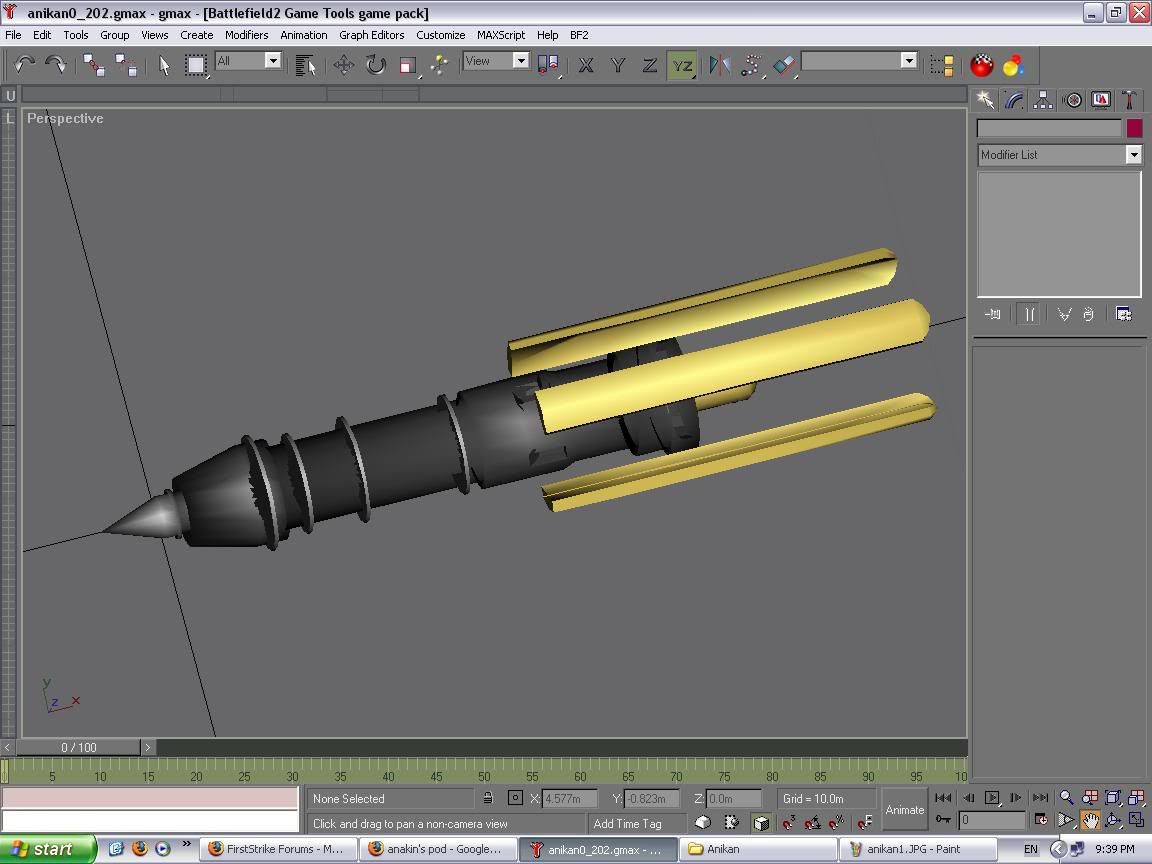This screenshot has height=864, width=1152.
Task: Click the current frame number field
Action: click(992, 820)
